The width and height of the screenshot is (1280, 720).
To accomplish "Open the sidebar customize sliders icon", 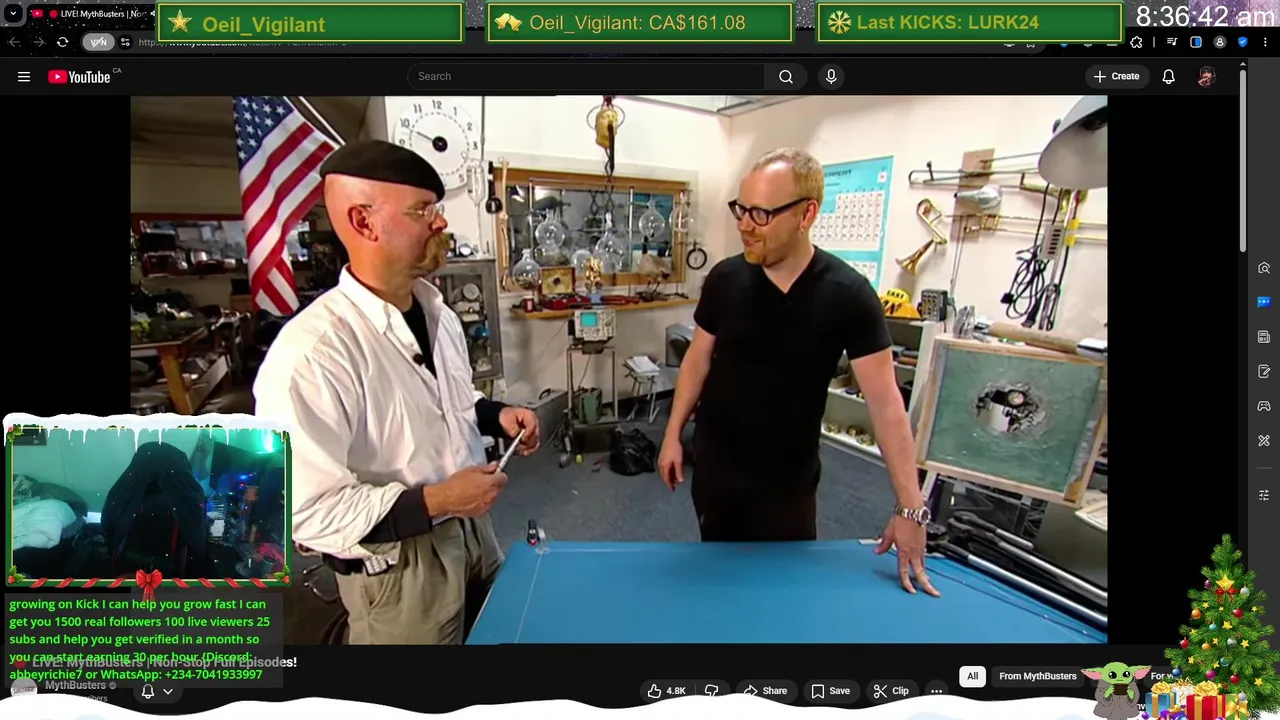I will (1264, 495).
